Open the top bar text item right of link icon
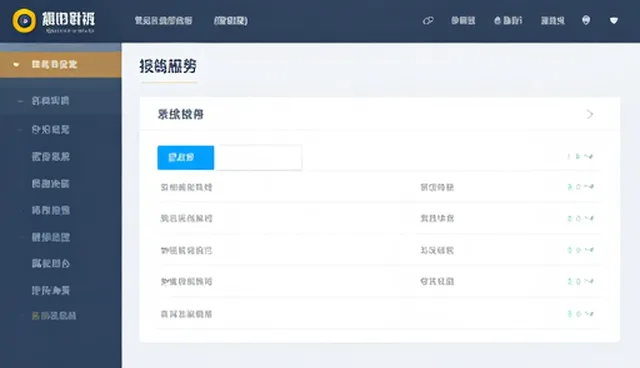 point(463,20)
